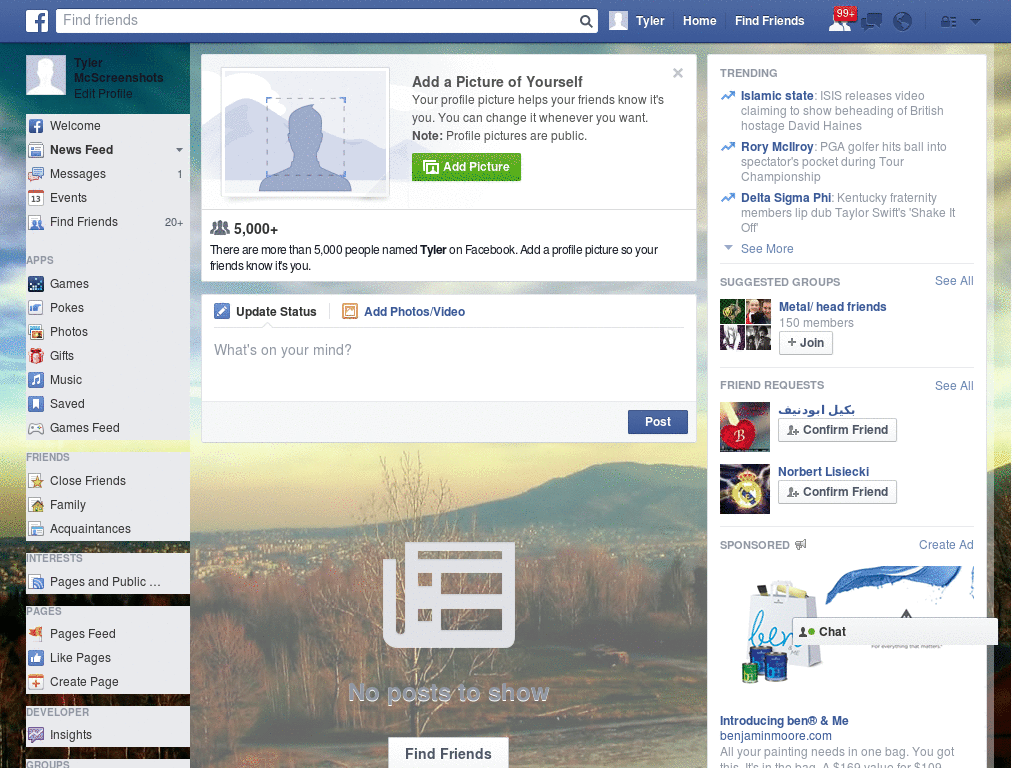The height and width of the screenshot is (768, 1024).
Task: Click the Pokes app icon
Action: [x=36, y=308]
